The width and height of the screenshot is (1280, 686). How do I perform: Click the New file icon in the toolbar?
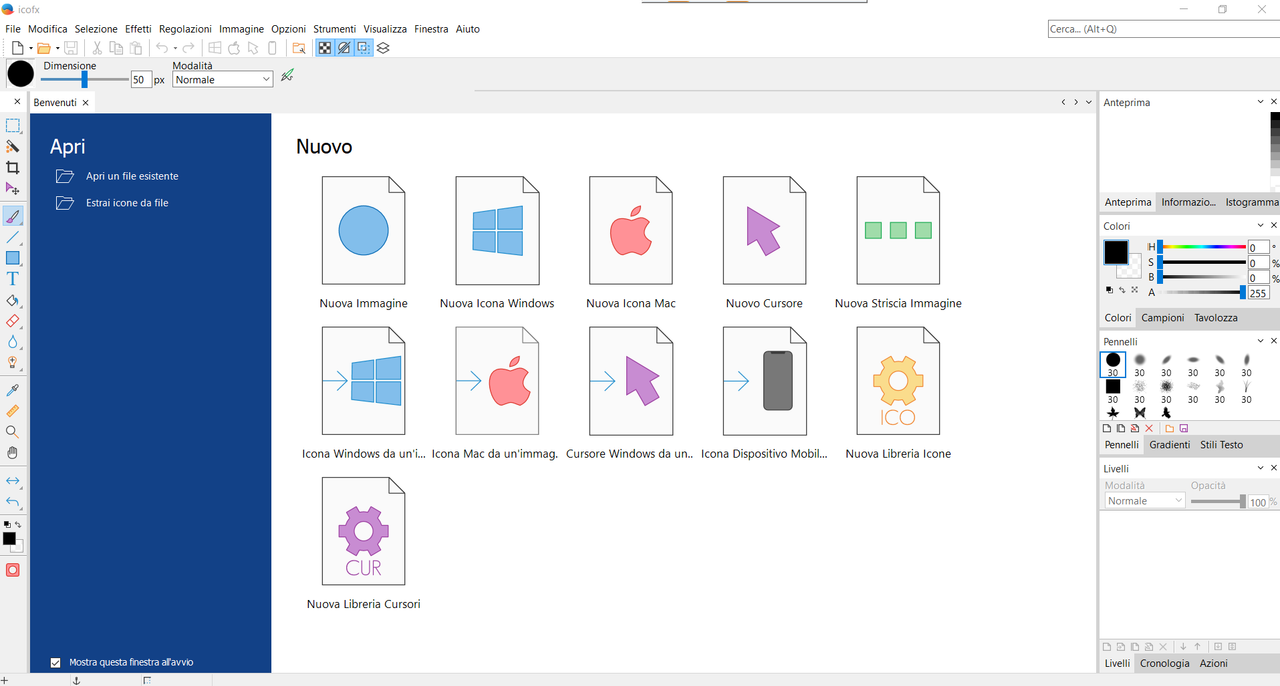point(17,48)
